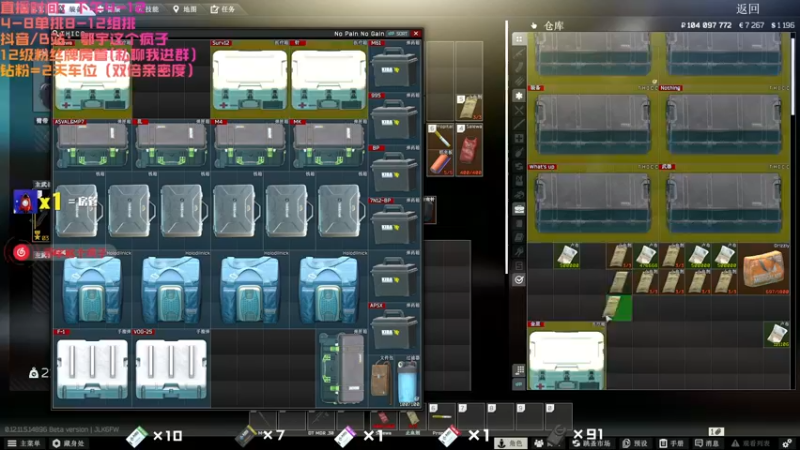Select the F-1 grenade case
Screen dimensions: 800x450
click(92, 368)
